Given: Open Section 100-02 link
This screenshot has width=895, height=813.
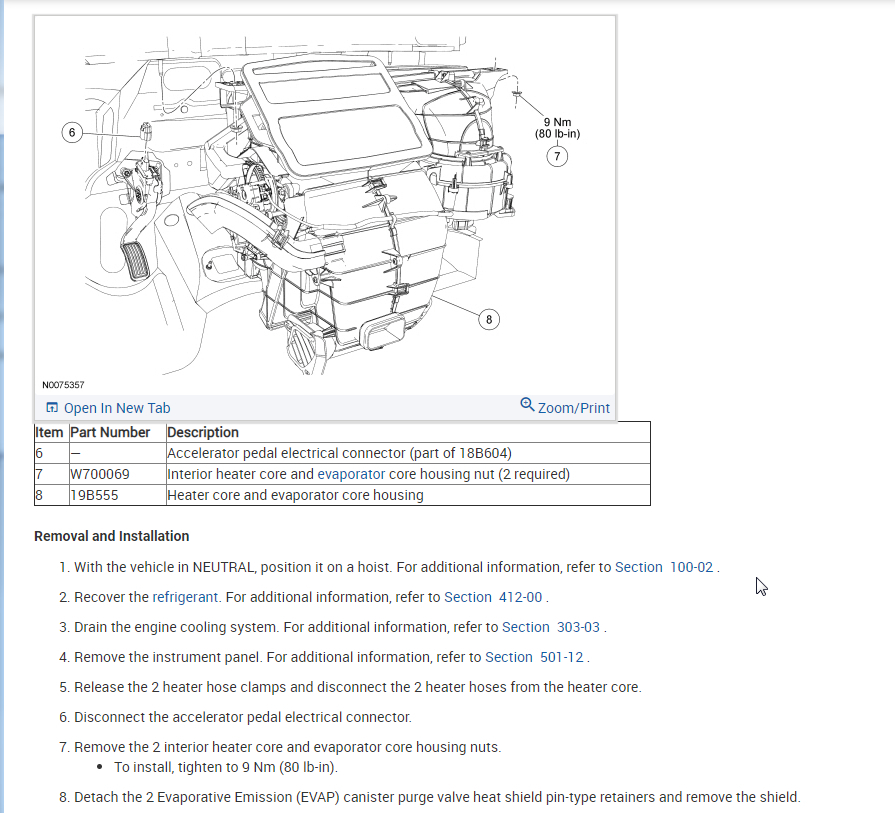Looking at the screenshot, I should point(664,567).
